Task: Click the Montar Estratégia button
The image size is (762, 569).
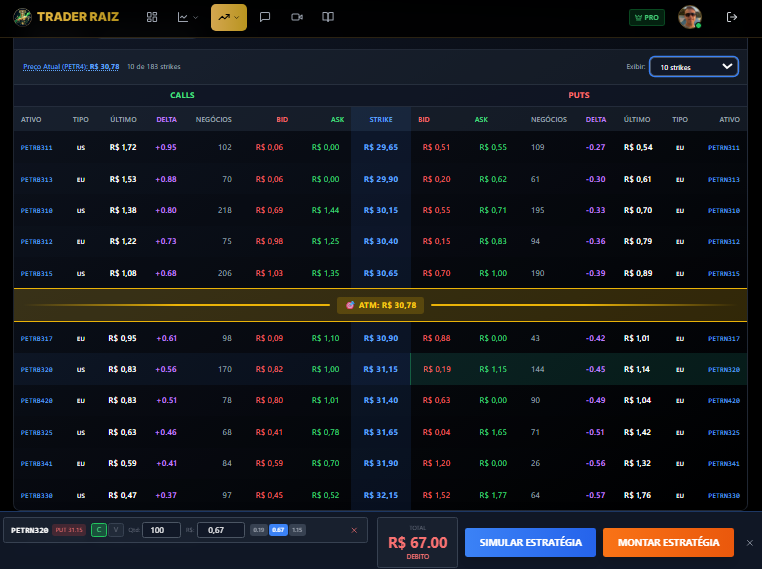Action: 668,542
